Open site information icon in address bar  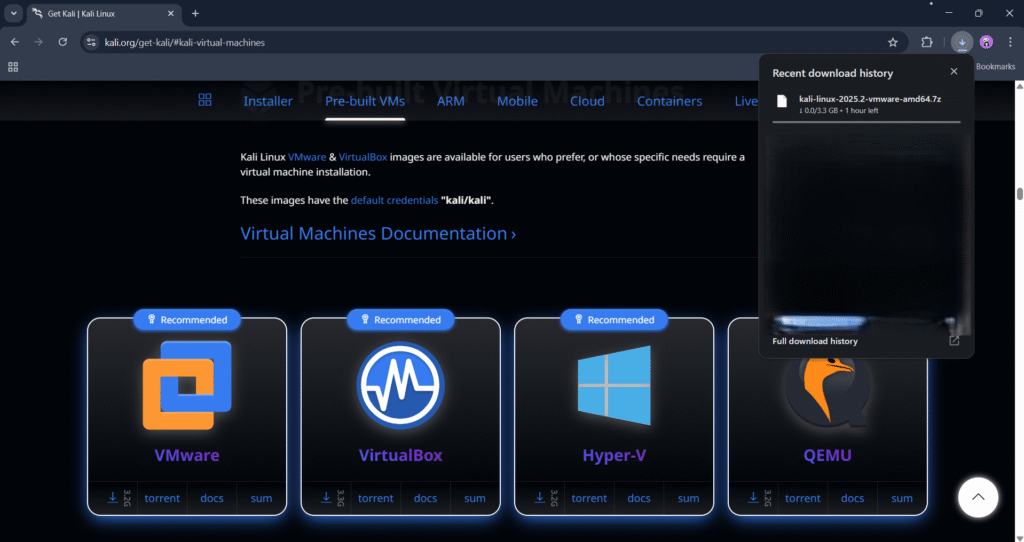coord(91,42)
